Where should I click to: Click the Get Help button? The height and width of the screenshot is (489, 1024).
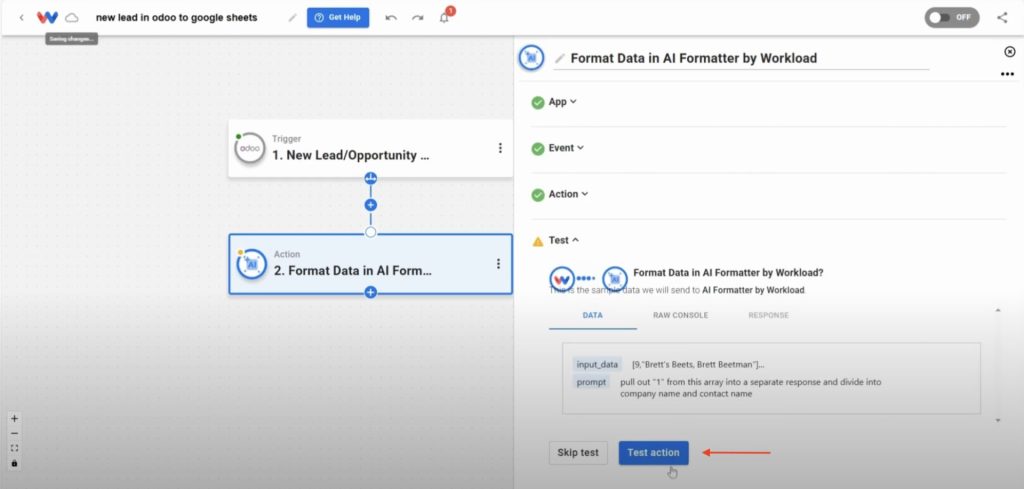338,18
